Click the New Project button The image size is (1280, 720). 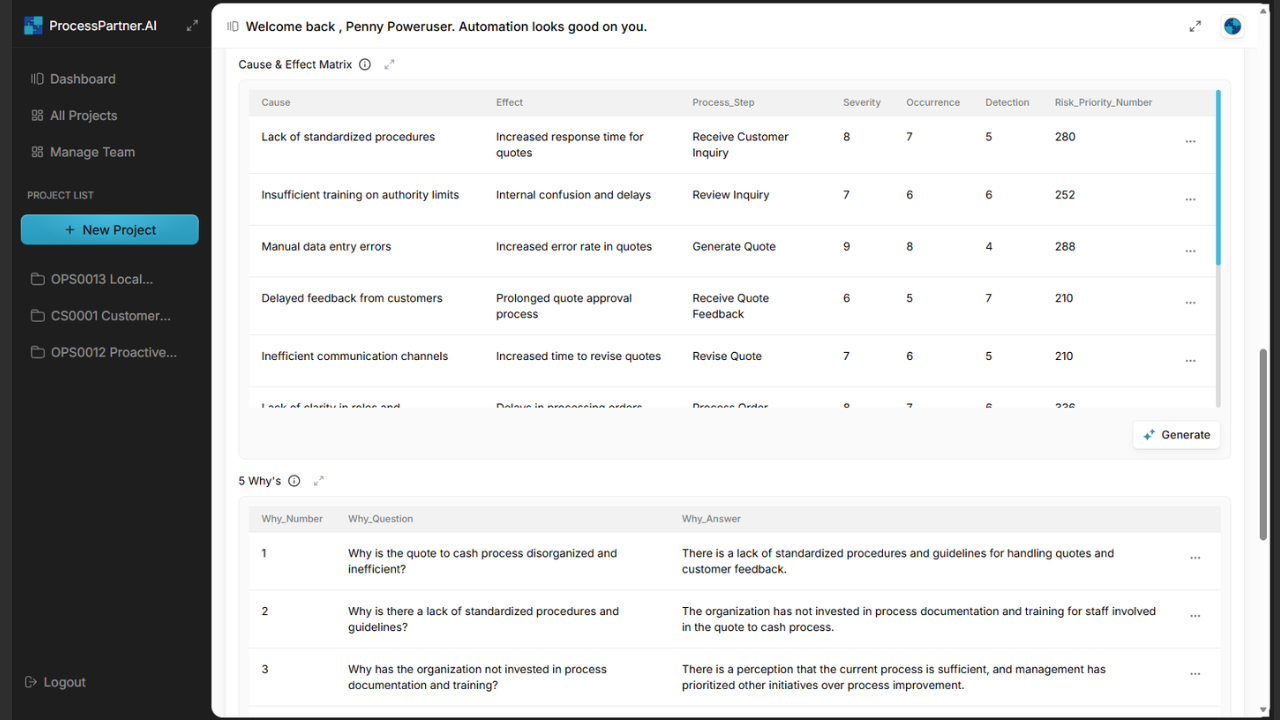pos(110,230)
